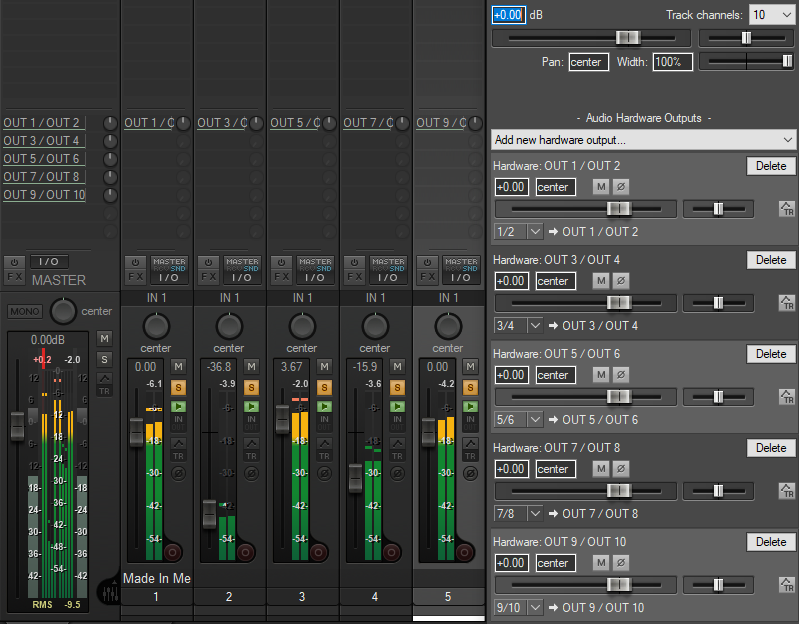The width and height of the screenshot is (799, 624).
Task: Unsolo track 2
Action: pyautogui.click(x=251, y=388)
